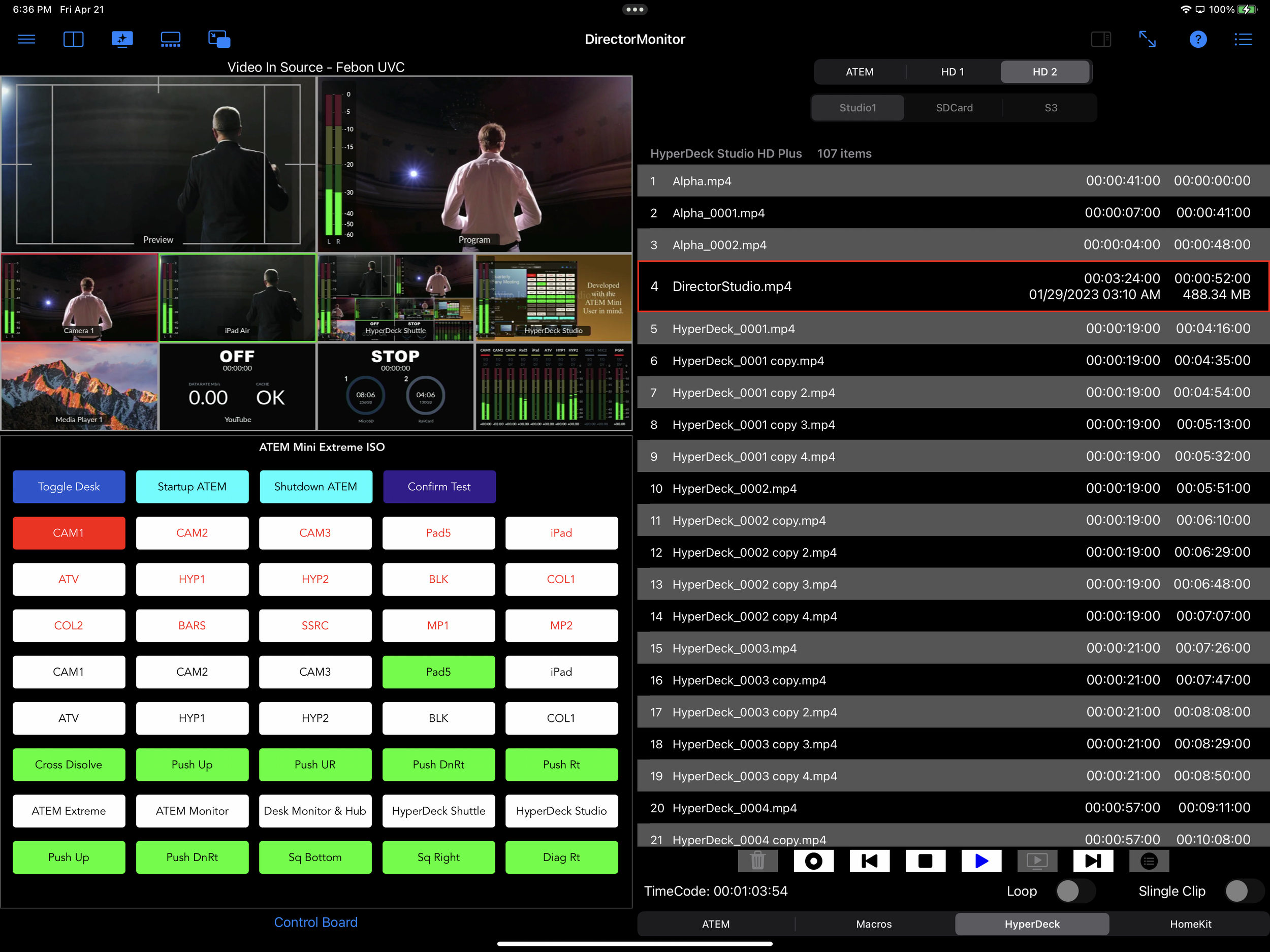Click the Toggle Desk button
Image resolution: width=1270 pixels, height=952 pixels.
pyautogui.click(x=69, y=486)
